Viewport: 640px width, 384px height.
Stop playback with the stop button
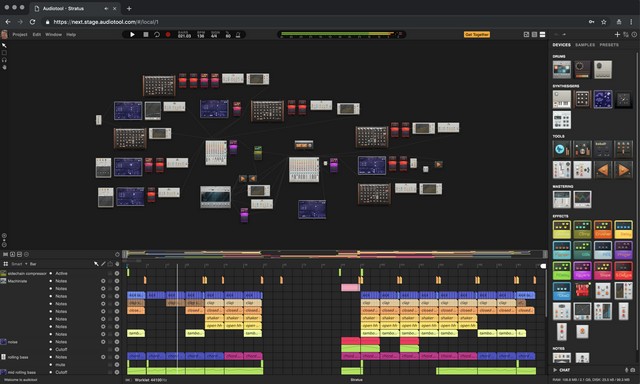click(x=146, y=35)
